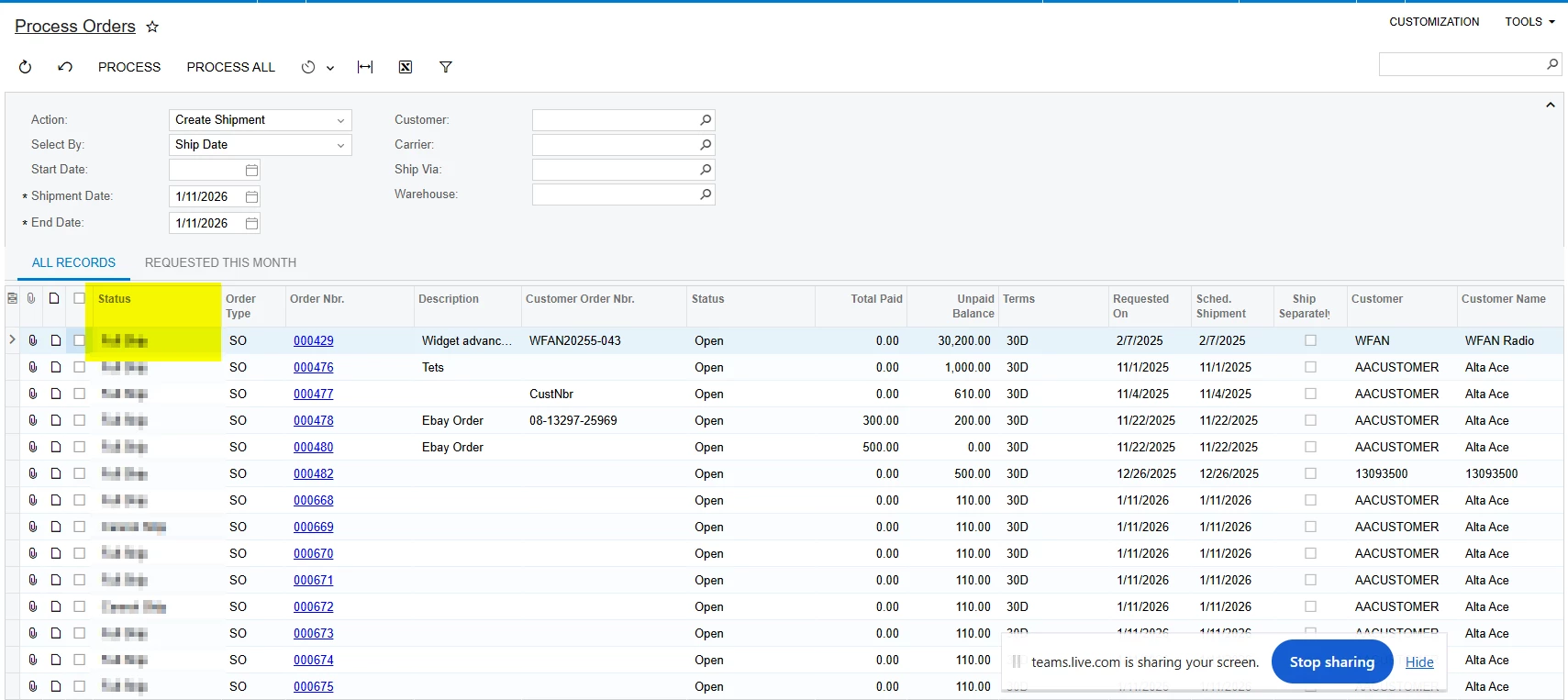Open the Shipment Date calendar picker
1568x700 pixels.
point(251,197)
